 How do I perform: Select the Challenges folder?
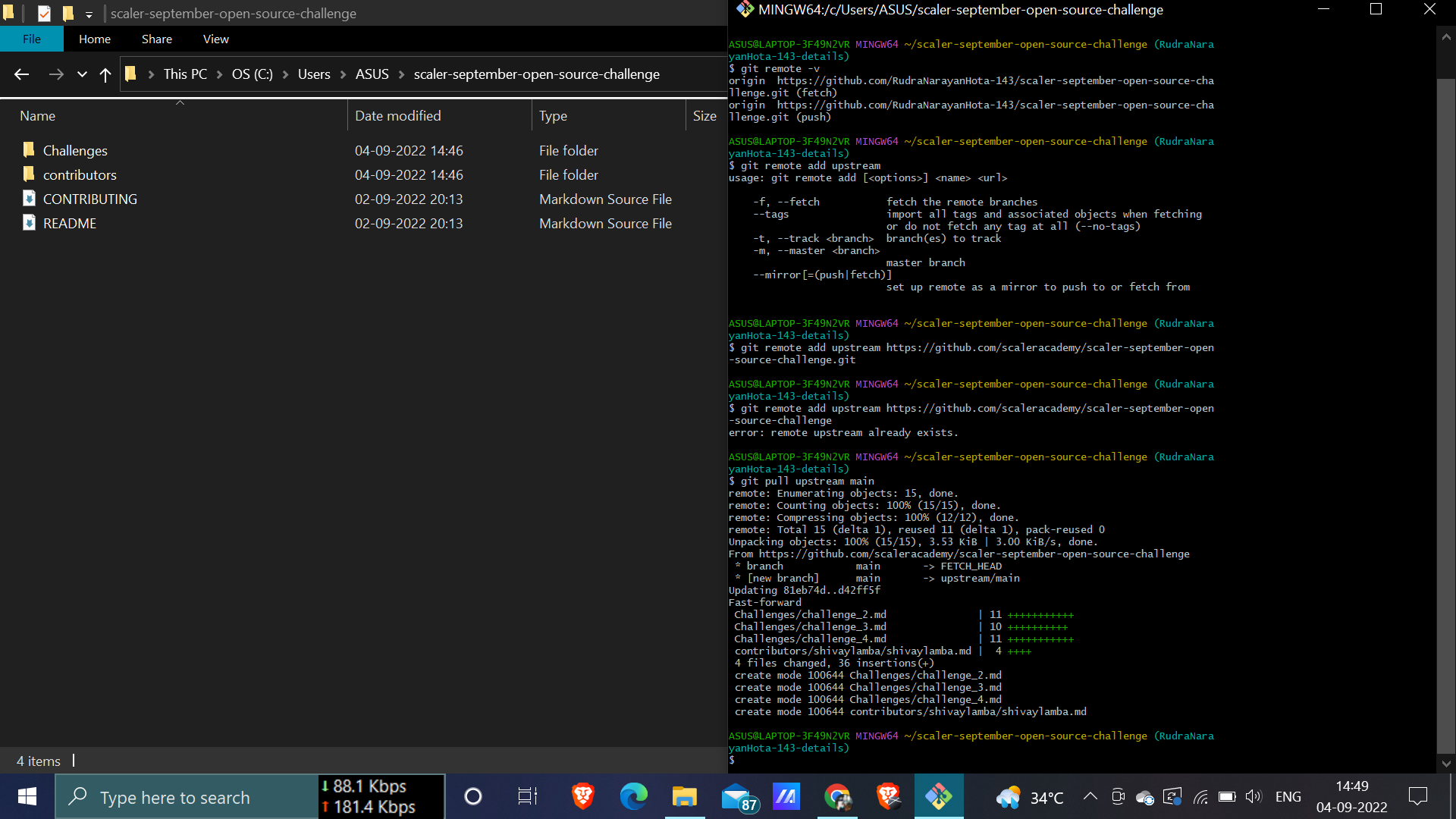75,150
